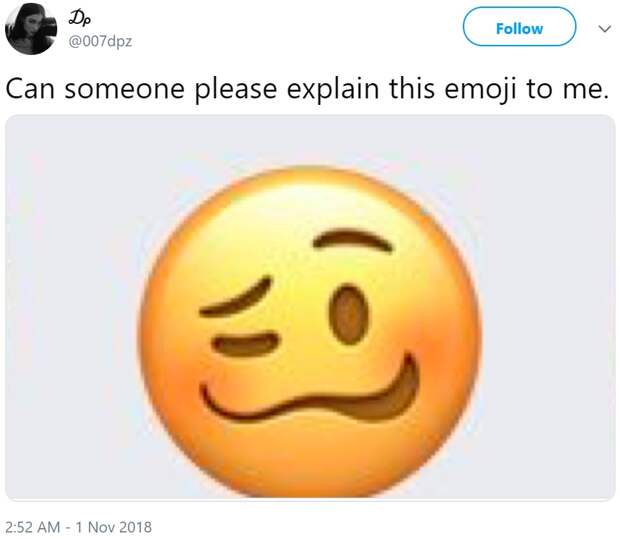The image size is (620, 539).
Task: Click the emoji's squinted eye
Action: click(245, 345)
